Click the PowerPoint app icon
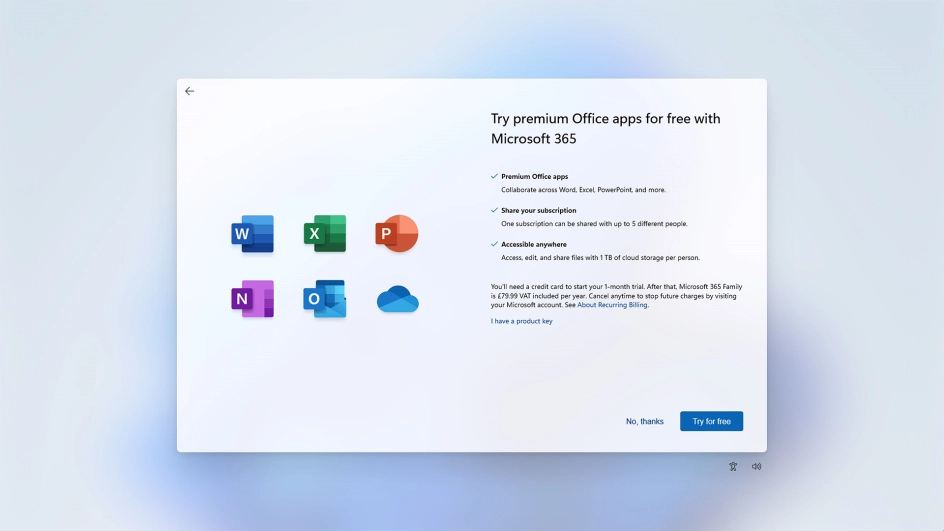This screenshot has width=944, height=531. (397, 234)
